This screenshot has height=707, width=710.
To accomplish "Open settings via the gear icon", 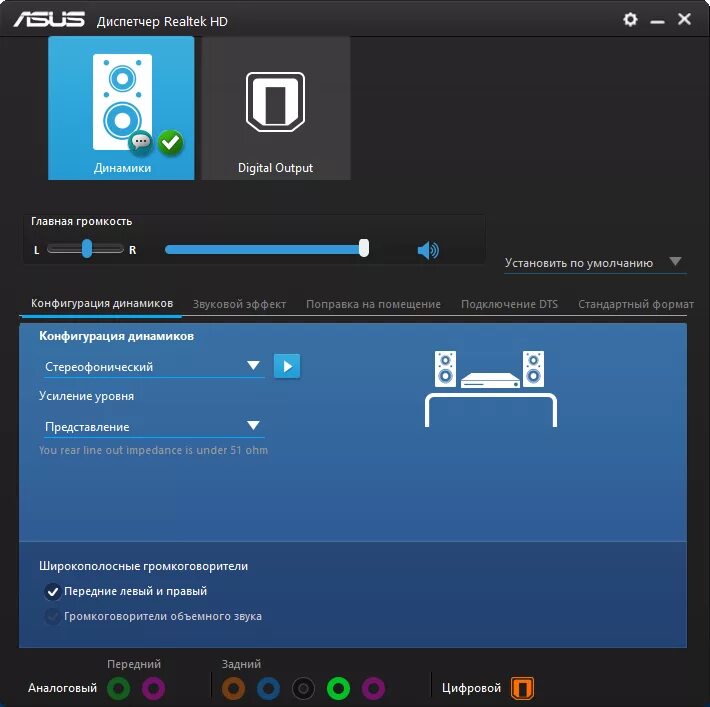I will tap(630, 19).
